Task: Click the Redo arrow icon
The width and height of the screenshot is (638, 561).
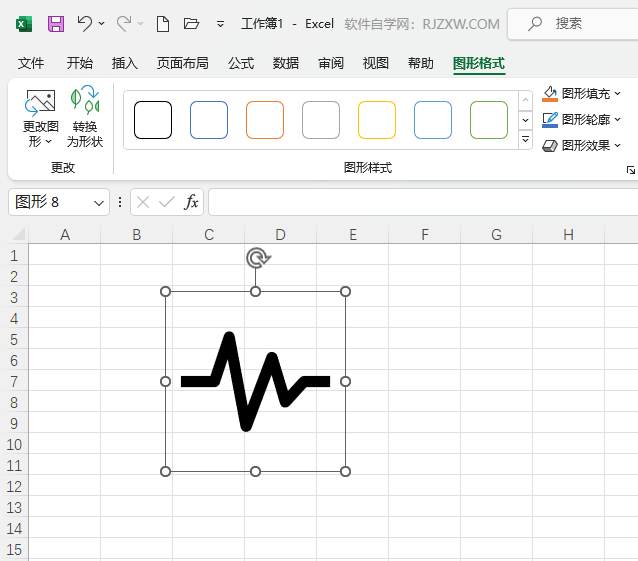Action: point(124,24)
